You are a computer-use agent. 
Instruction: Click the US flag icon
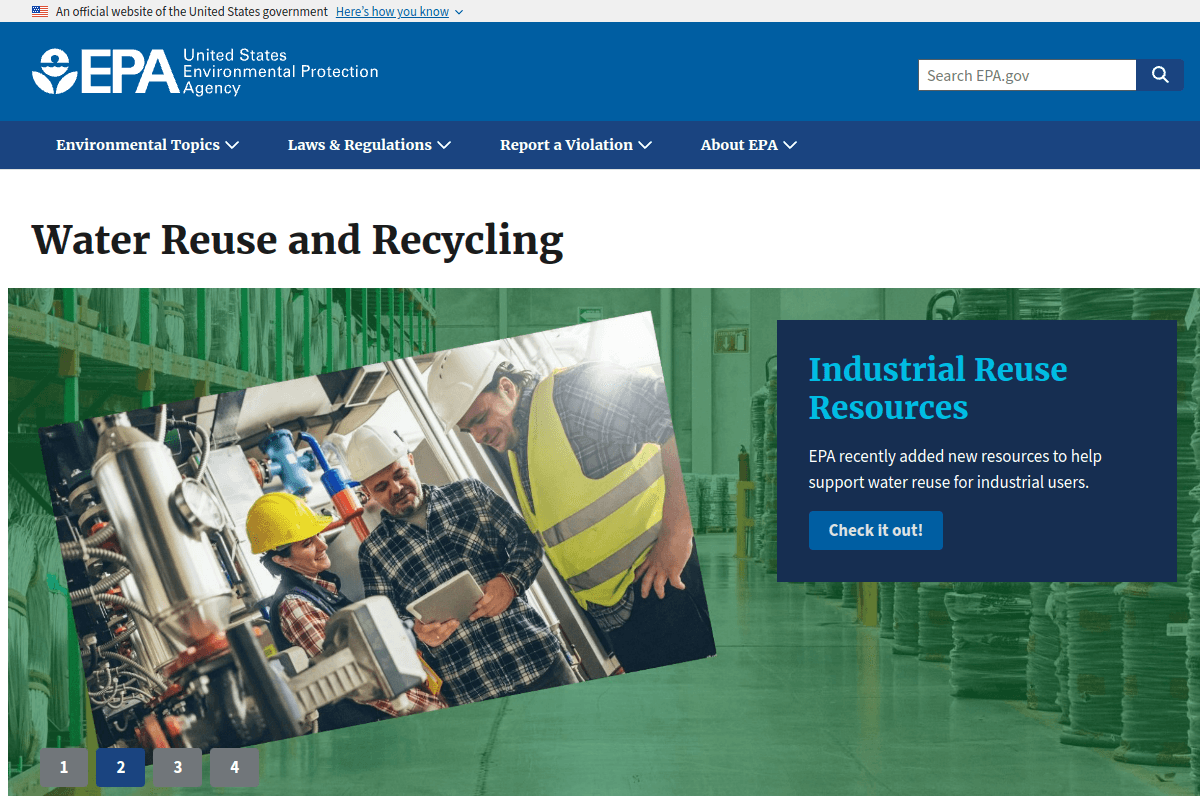click(40, 11)
